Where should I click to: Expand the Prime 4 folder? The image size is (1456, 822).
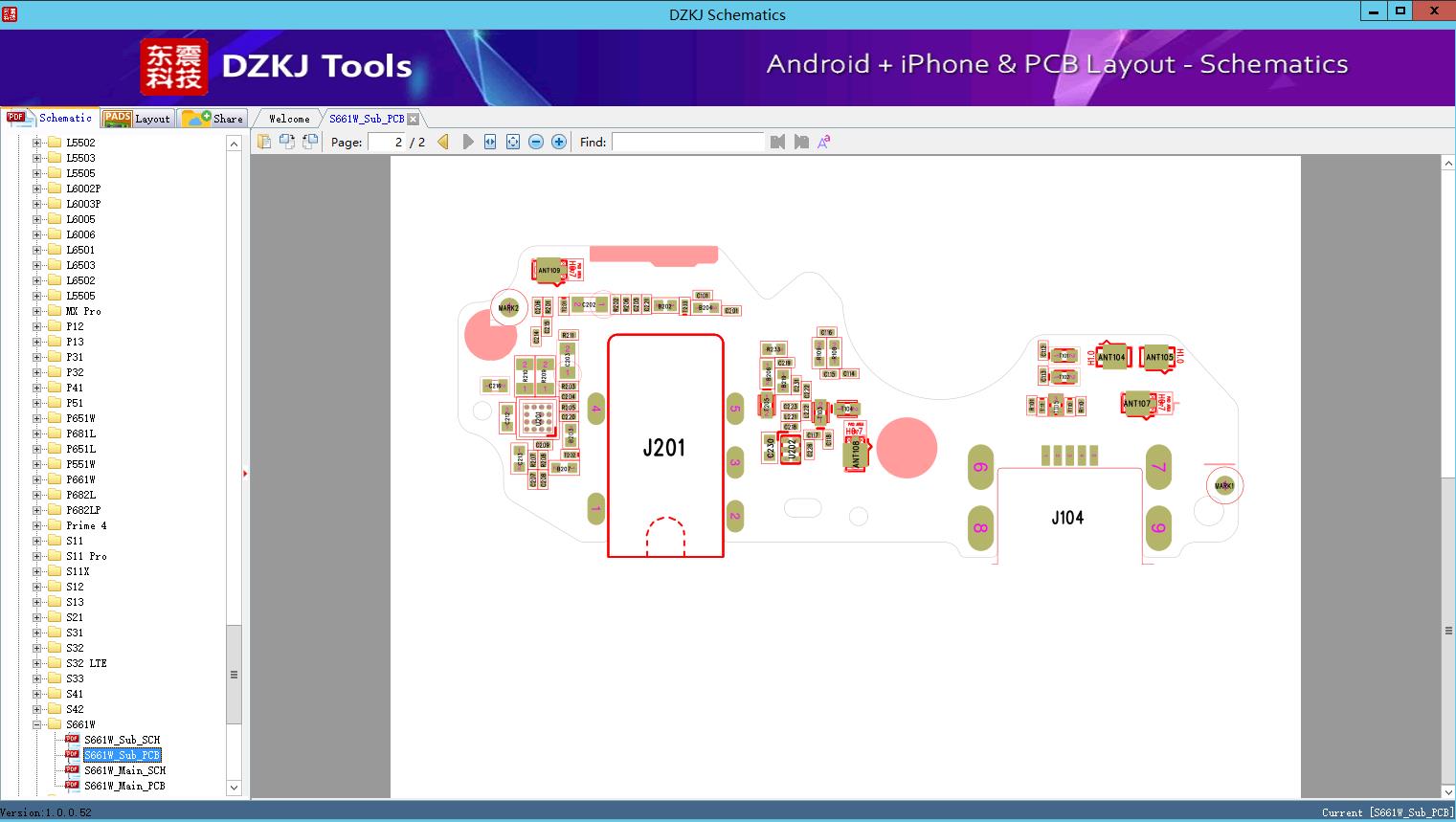pos(37,525)
